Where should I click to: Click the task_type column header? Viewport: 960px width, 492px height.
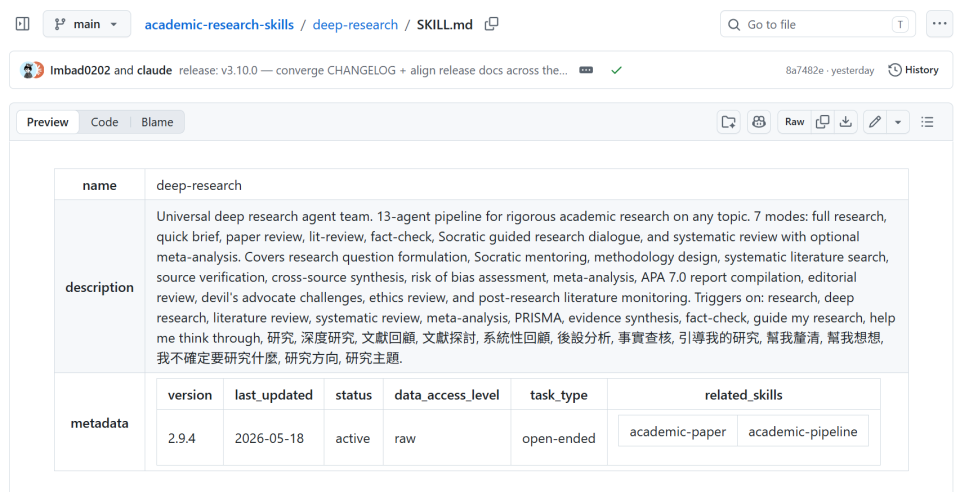pyautogui.click(x=558, y=395)
